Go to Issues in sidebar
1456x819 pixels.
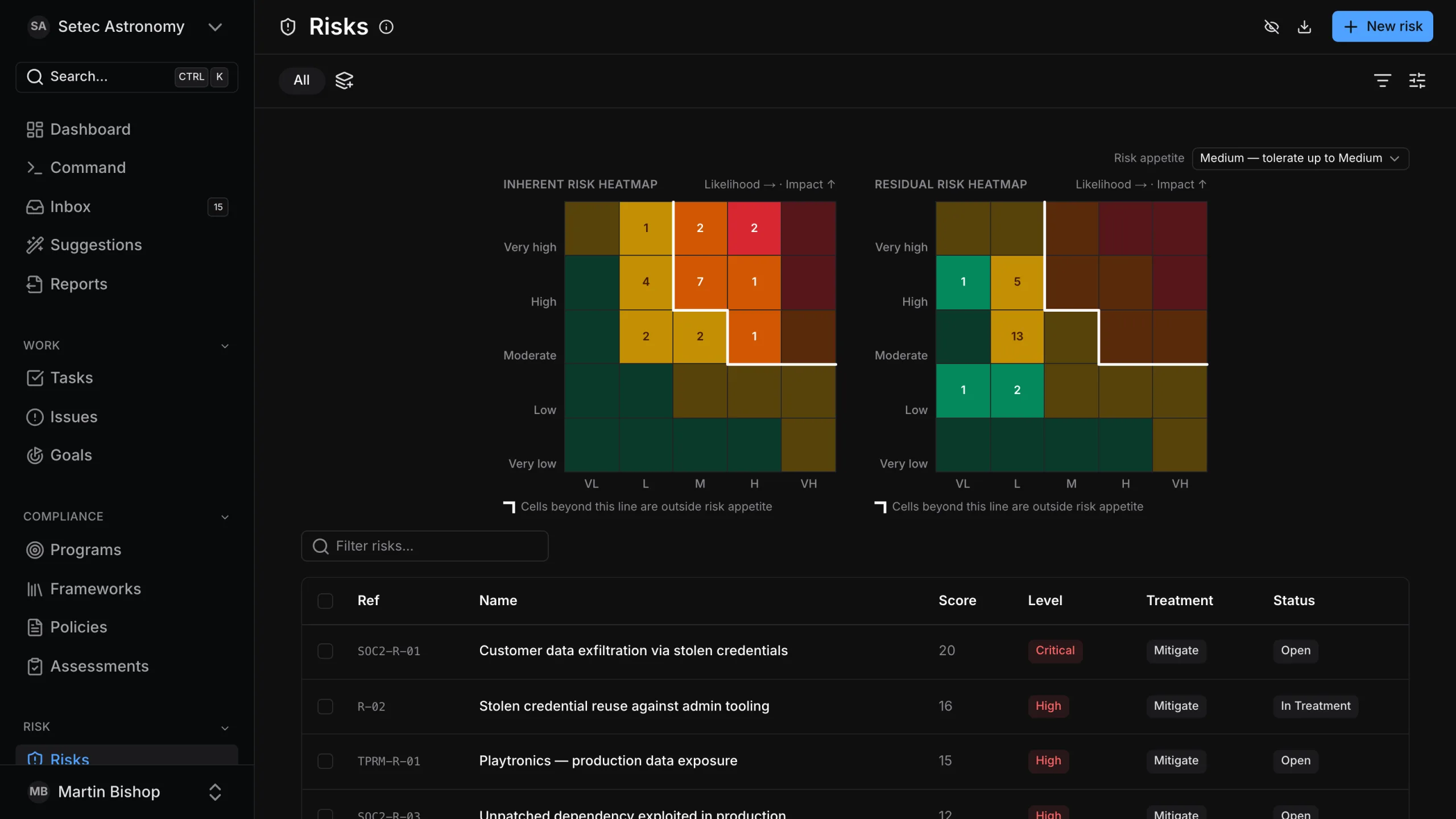(x=126, y=417)
